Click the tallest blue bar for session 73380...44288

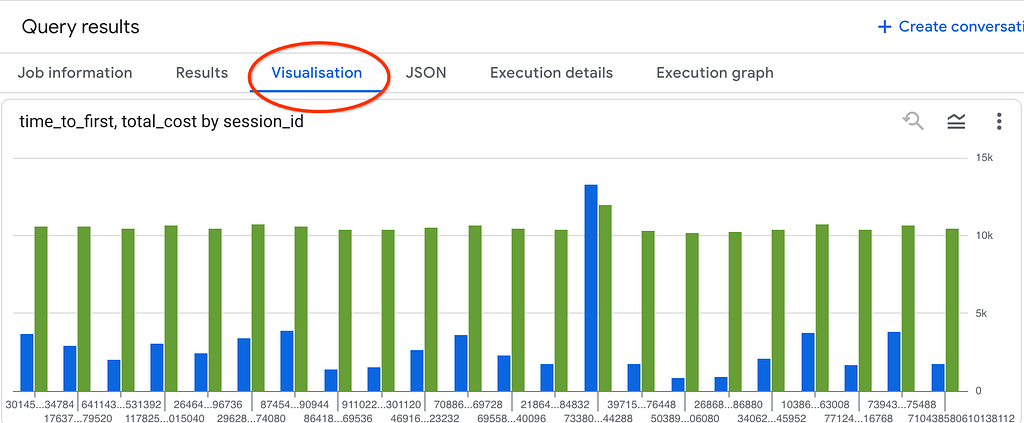pyautogui.click(x=591, y=288)
